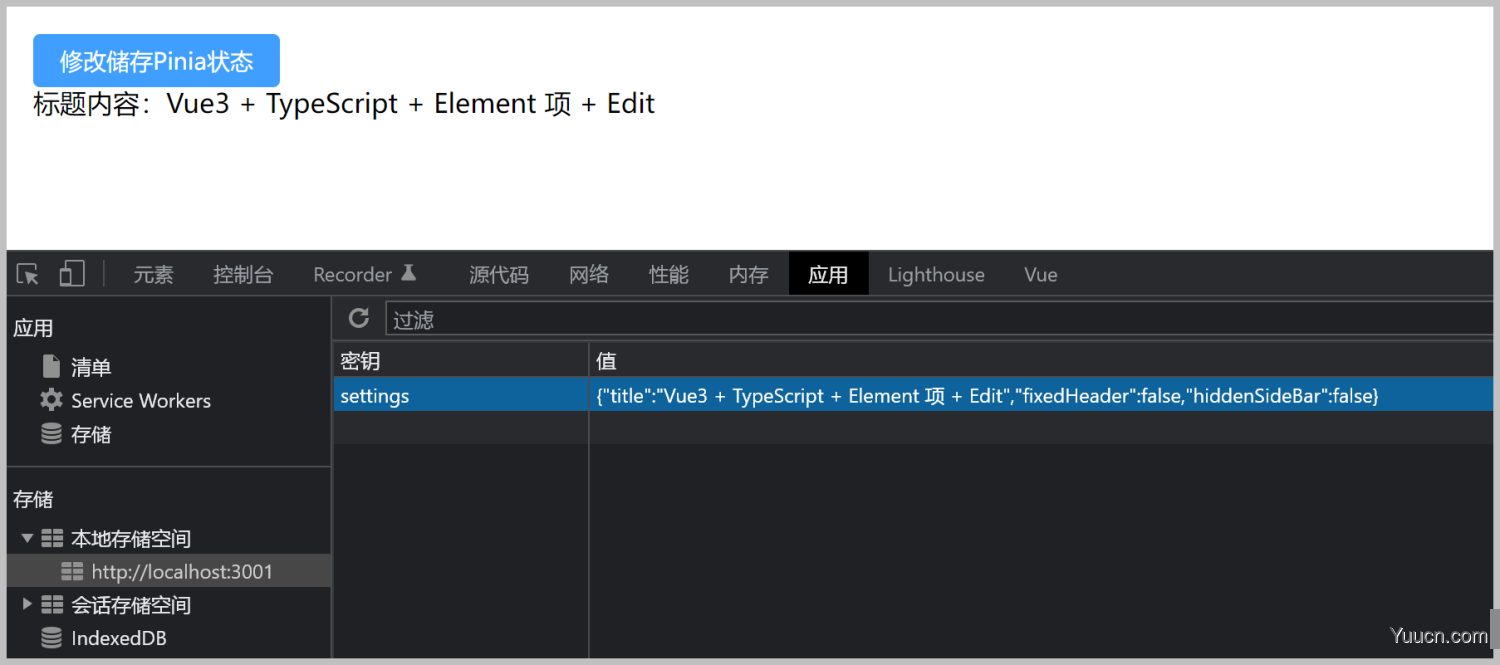Switch to the 性能 tab

pos(669,274)
